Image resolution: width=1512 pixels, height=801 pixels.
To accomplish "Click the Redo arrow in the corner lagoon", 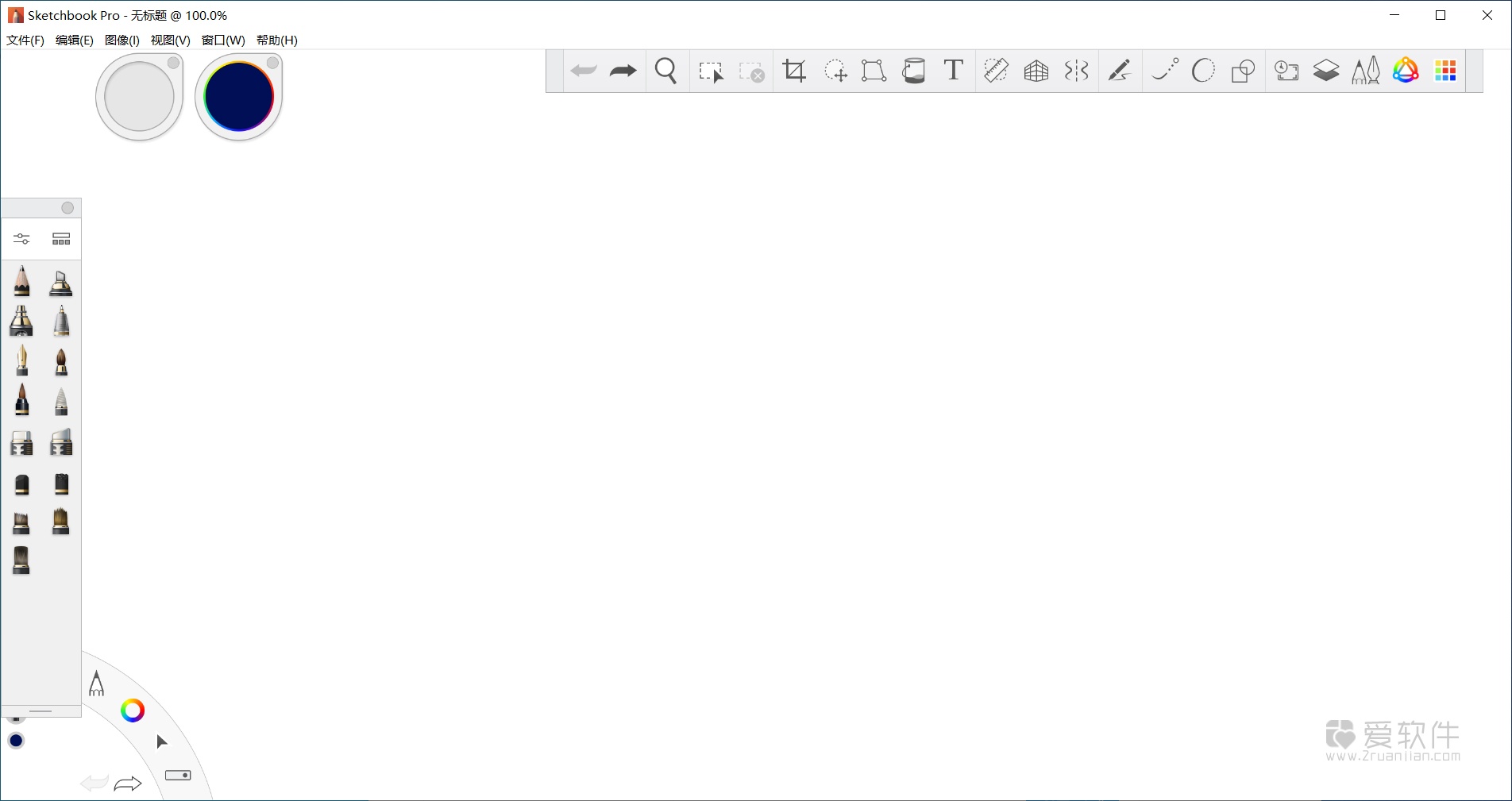I will [127, 783].
